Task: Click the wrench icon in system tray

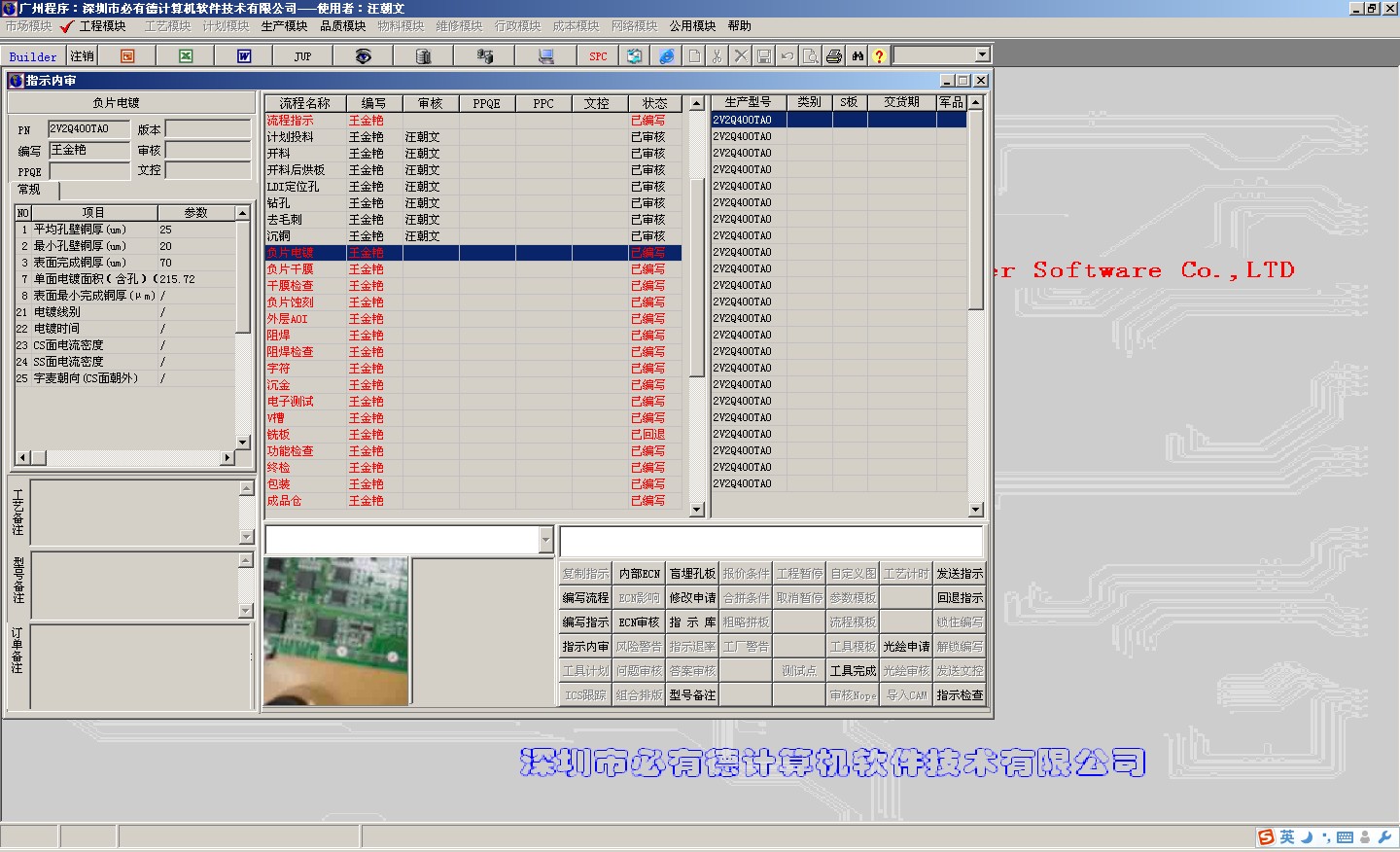Action: pyautogui.click(x=1384, y=837)
